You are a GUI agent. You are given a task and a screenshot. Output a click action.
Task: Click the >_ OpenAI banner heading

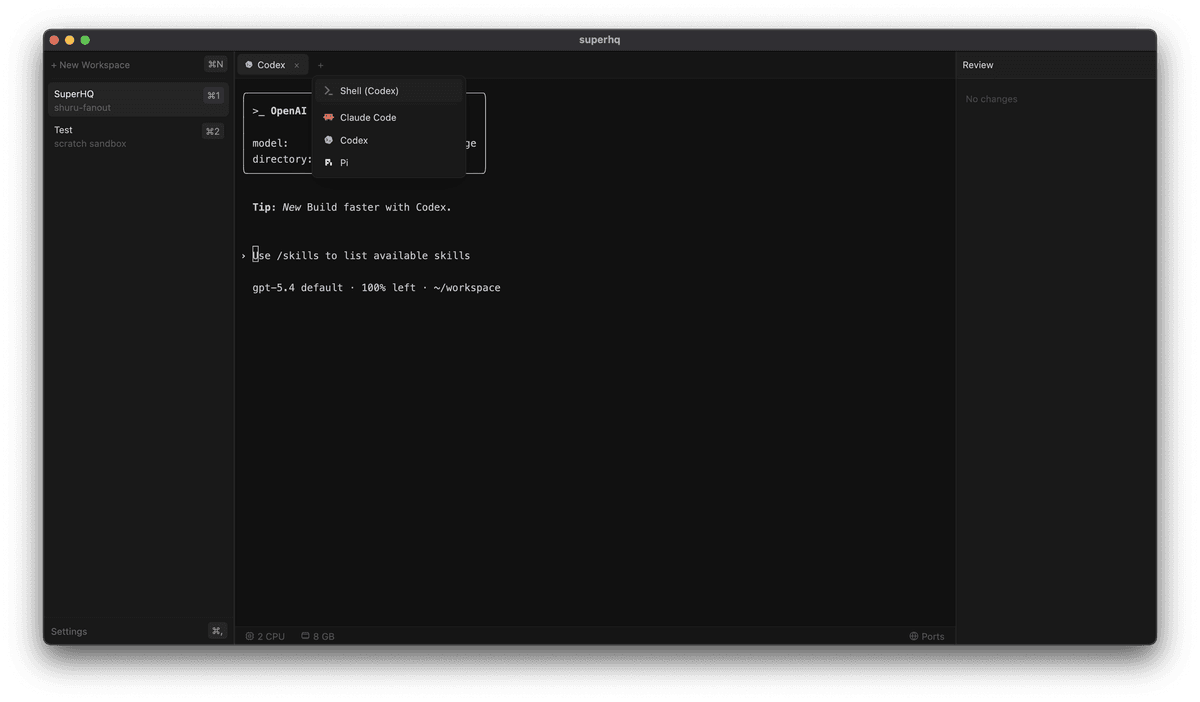click(279, 111)
